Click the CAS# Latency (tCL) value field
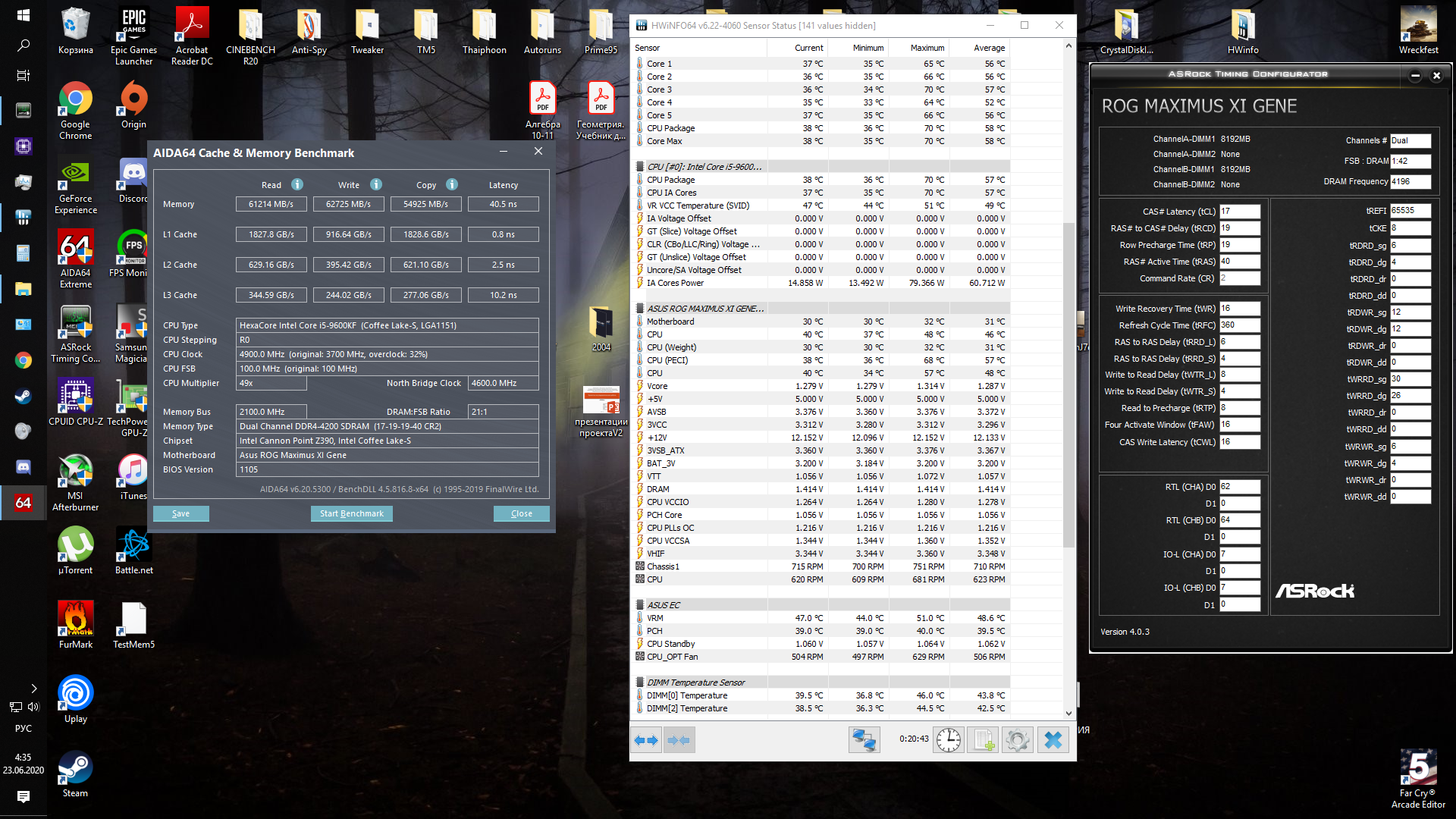 [1239, 212]
